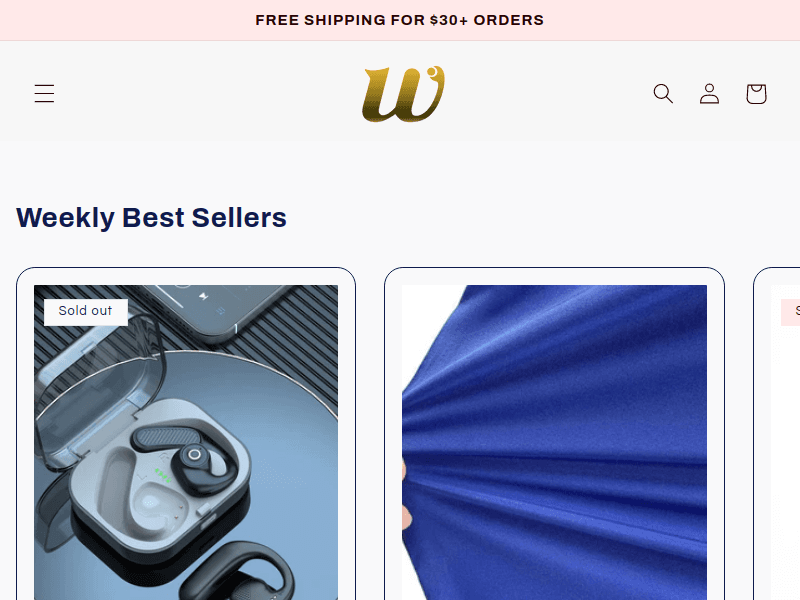The height and width of the screenshot is (600, 800).
Task: Click the free shipping announcement banner
Action: [400, 20]
